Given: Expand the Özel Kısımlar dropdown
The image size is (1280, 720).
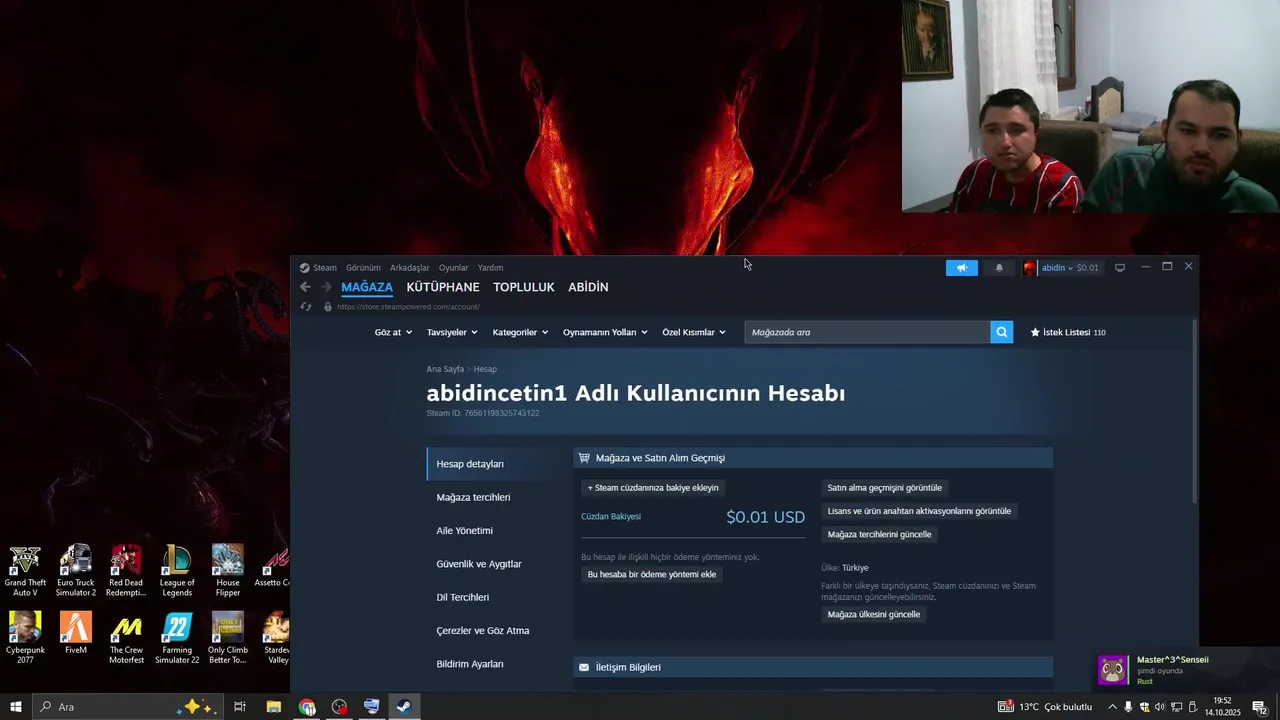Looking at the screenshot, I should tap(694, 332).
